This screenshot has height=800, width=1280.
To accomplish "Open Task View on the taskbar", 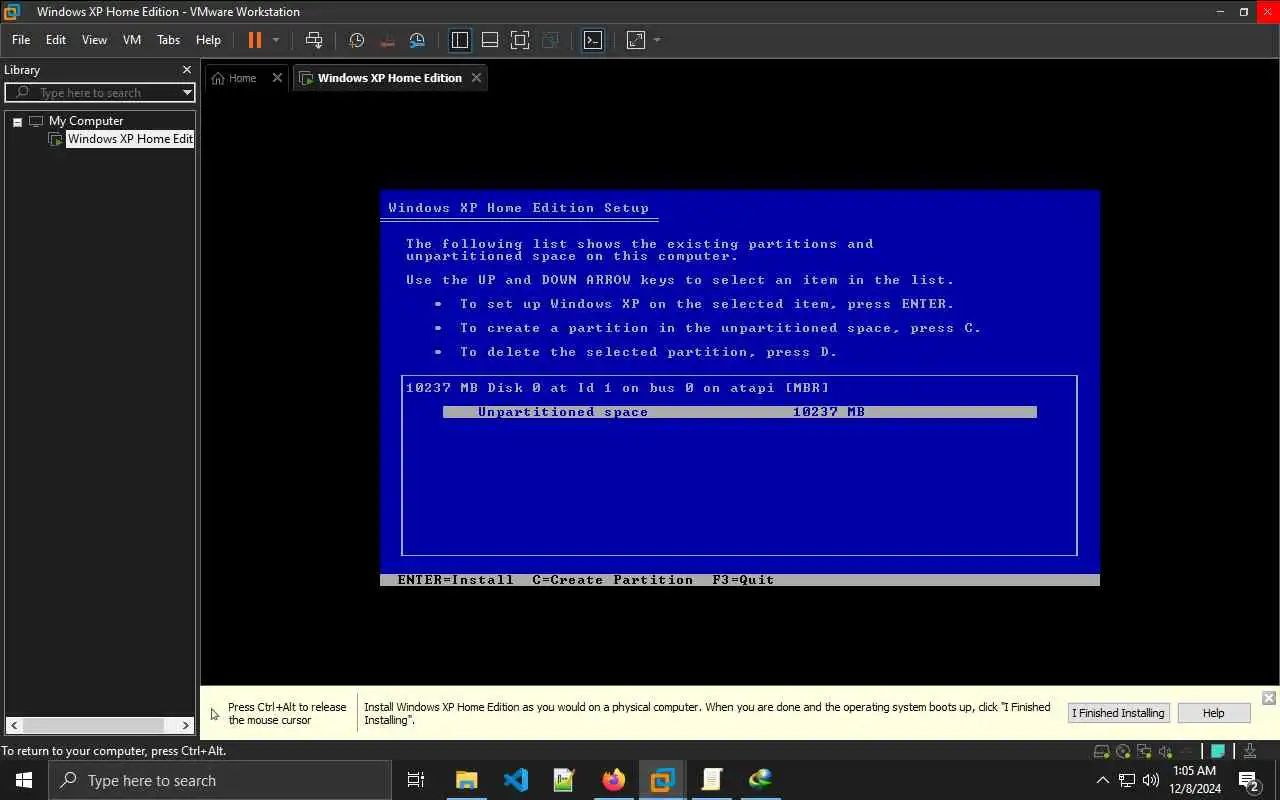I will [416, 780].
